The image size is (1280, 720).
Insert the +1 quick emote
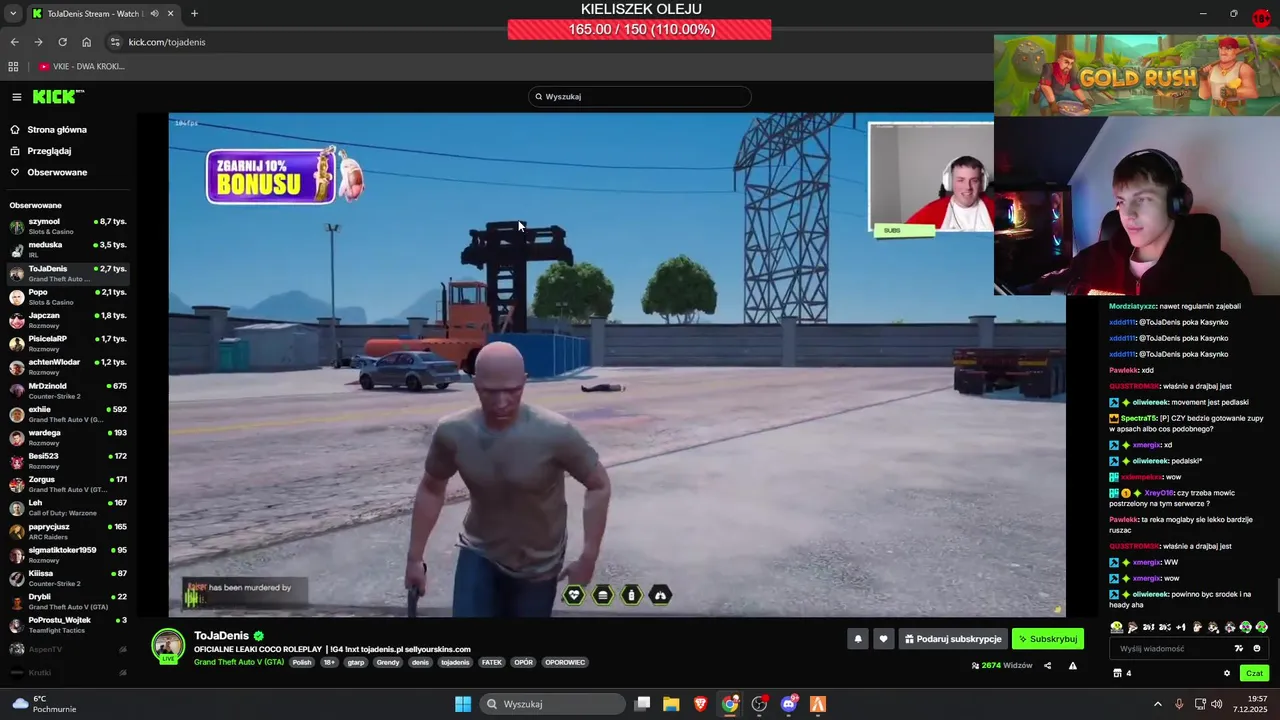point(1181,628)
